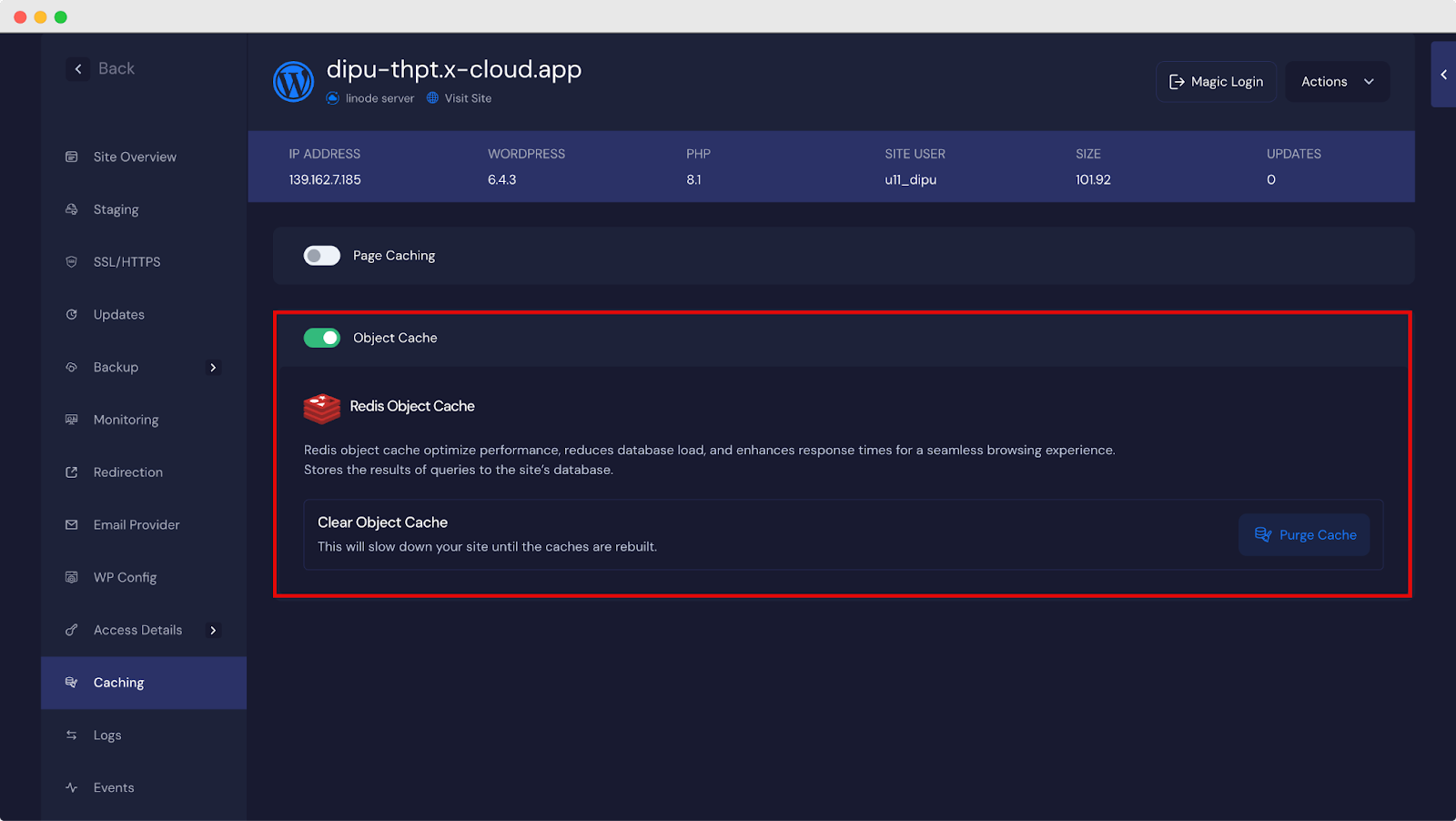Viewport: 1456px width, 821px height.
Task: Open the Logs menu item
Action: pyautogui.click(x=107, y=735)
